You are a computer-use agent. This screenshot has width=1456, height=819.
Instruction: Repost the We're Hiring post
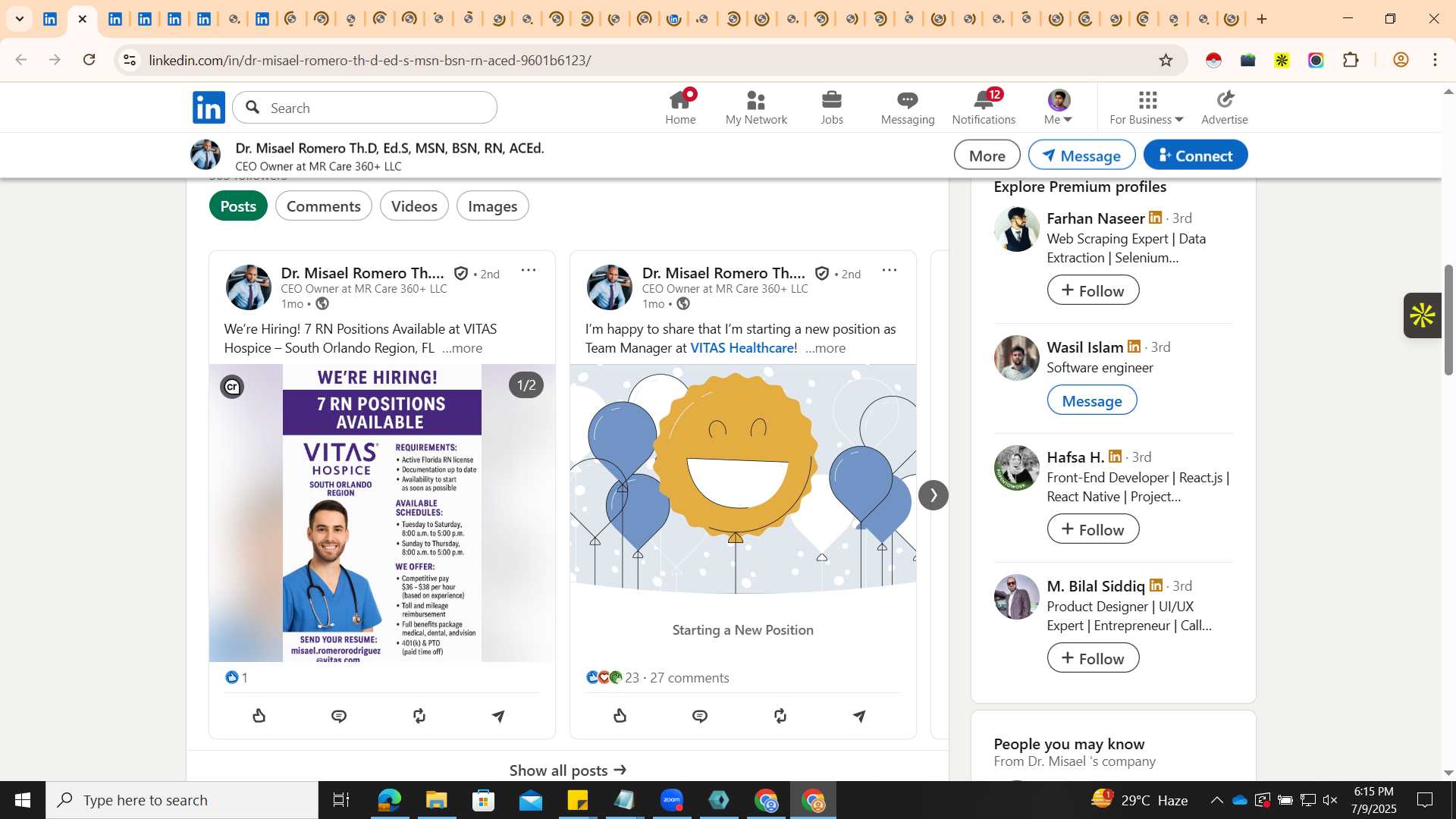pyautogui.click(x=419, y=716)
